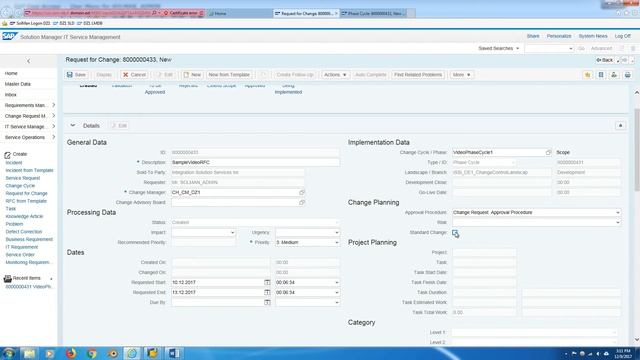Click Knowledge Article create link
Screen dimensions: 640x360
(x=24, y=216)
